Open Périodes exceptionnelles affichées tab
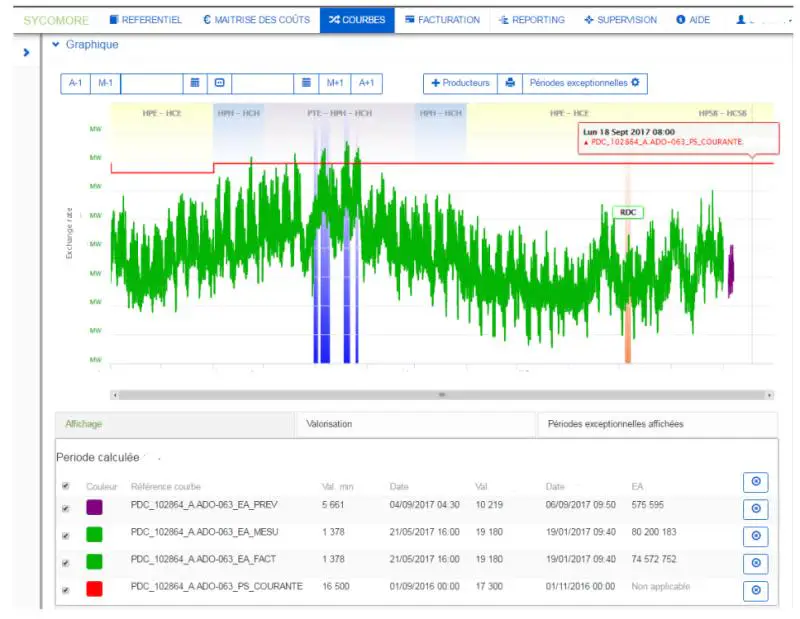Screen dimensions: 800x619 coord(658,424)
